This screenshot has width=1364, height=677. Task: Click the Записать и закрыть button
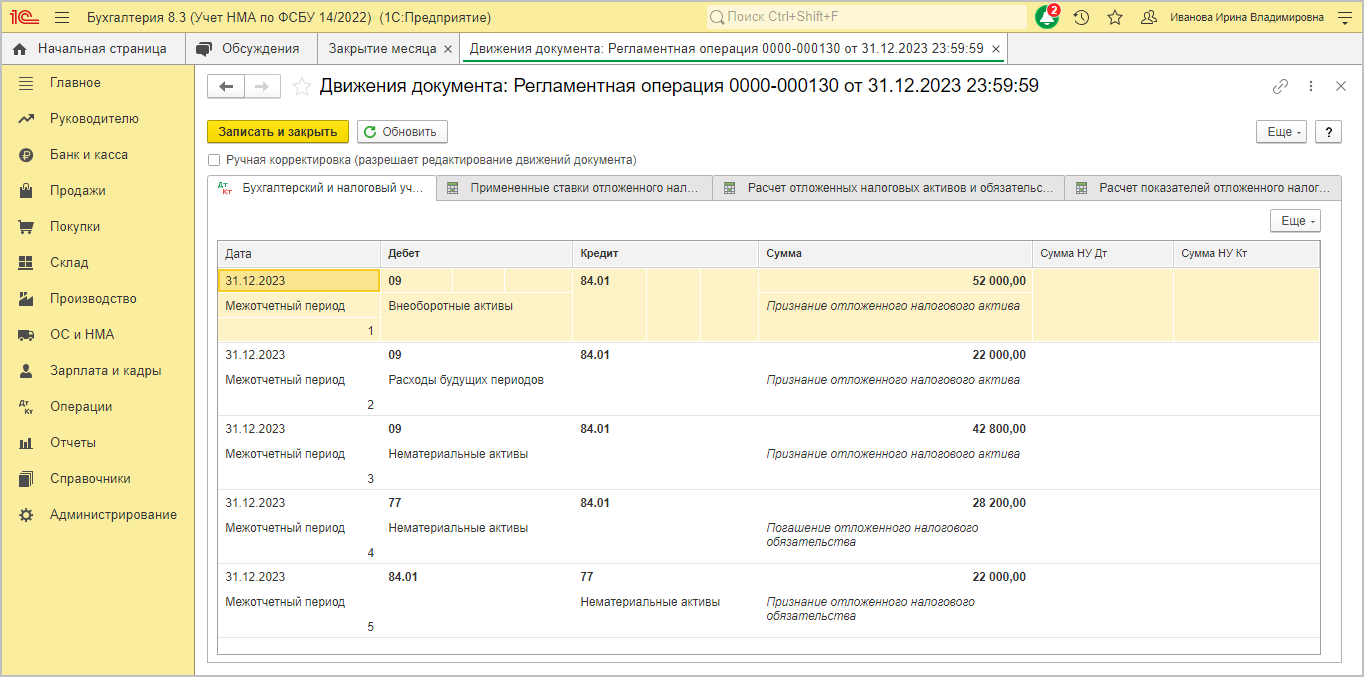(x=278, y=132)
